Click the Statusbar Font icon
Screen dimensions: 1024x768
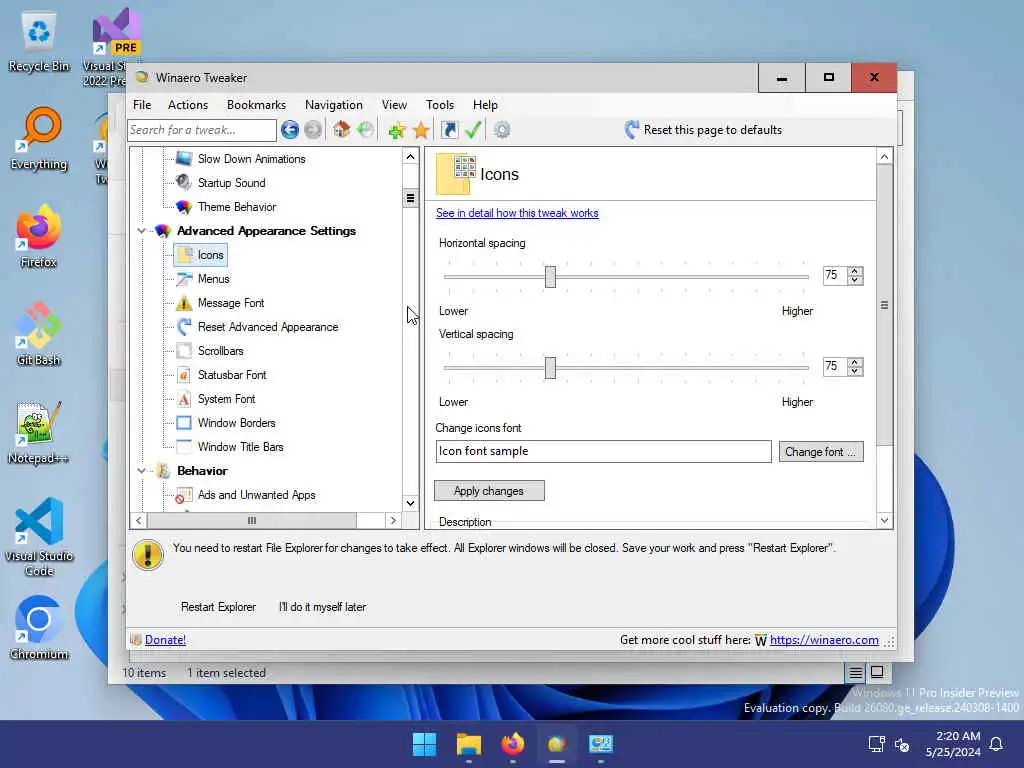coord(184,375)
